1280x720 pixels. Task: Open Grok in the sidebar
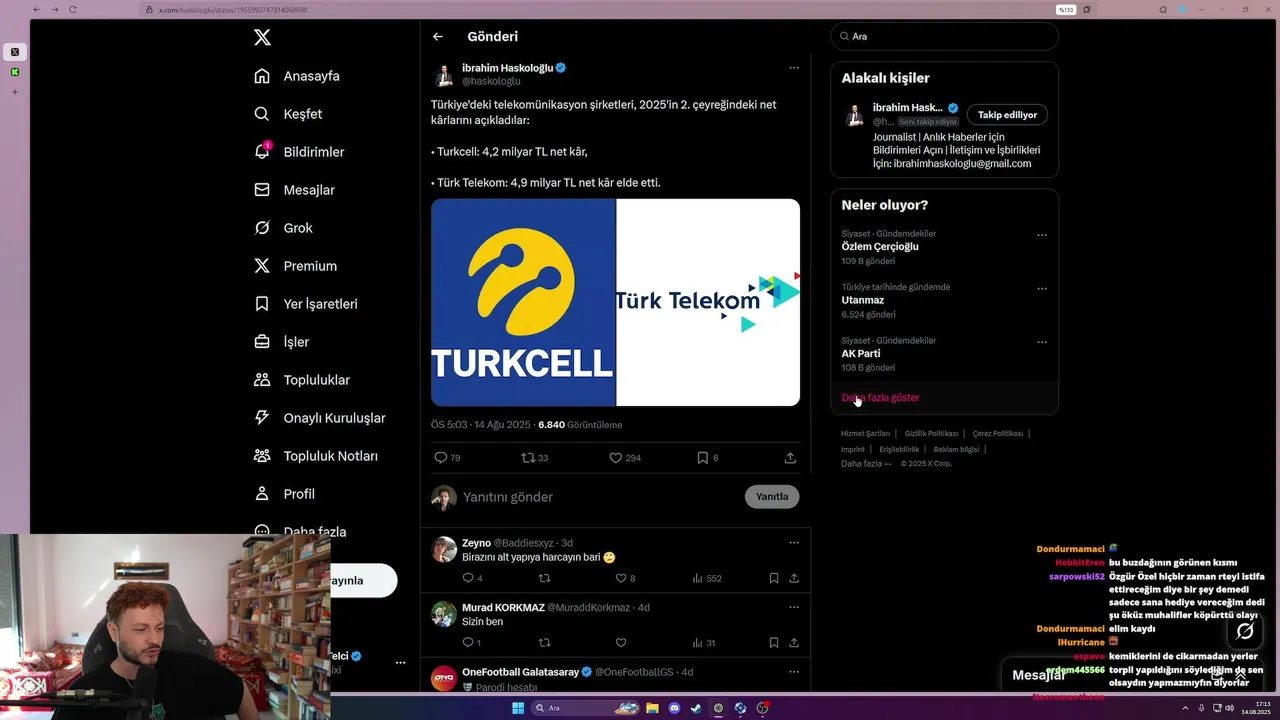click(283, 228)
